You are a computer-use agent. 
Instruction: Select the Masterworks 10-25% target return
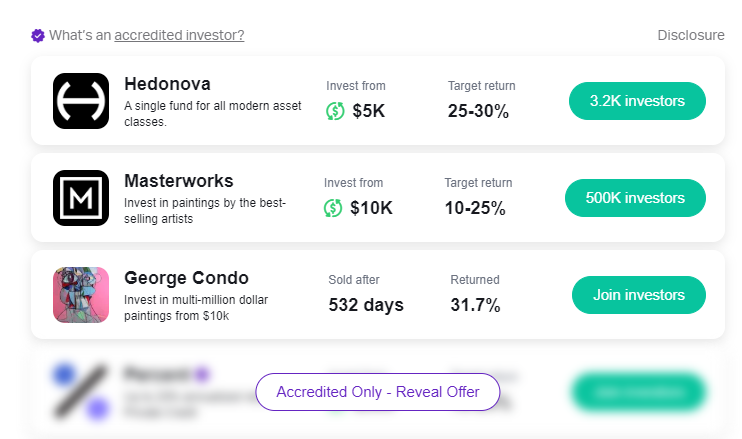pyautogui.click(x=475, y=208)
